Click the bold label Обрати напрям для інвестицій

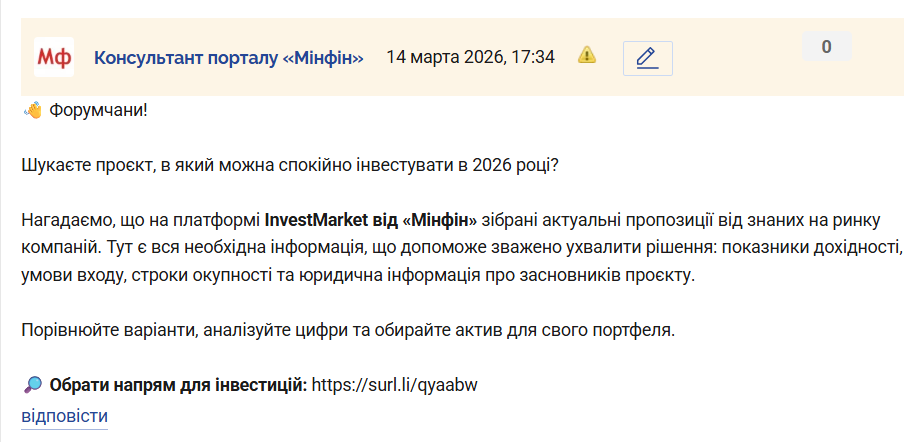pyautogui.click(x=178, y=384)
